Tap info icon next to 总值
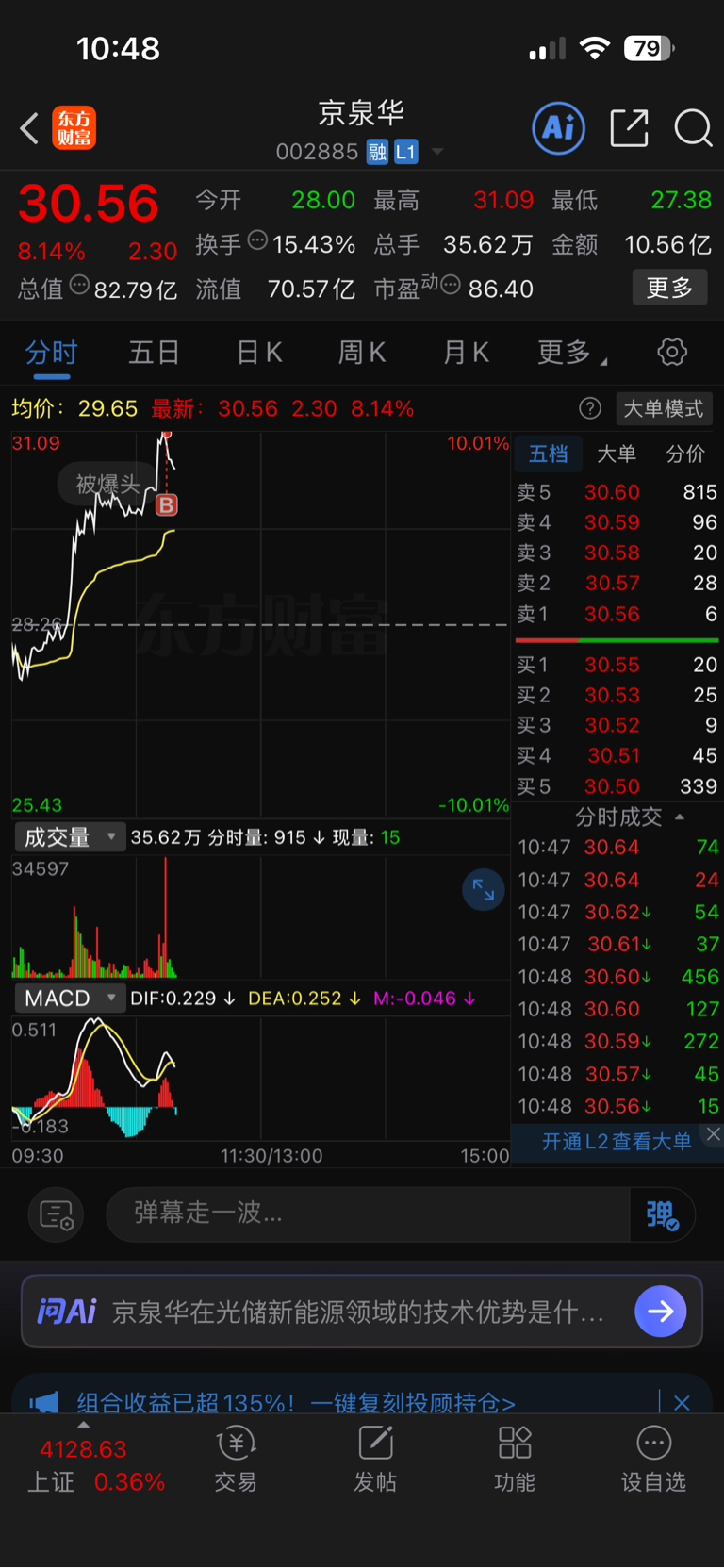 pyautogui.click(x=79, y=285)
